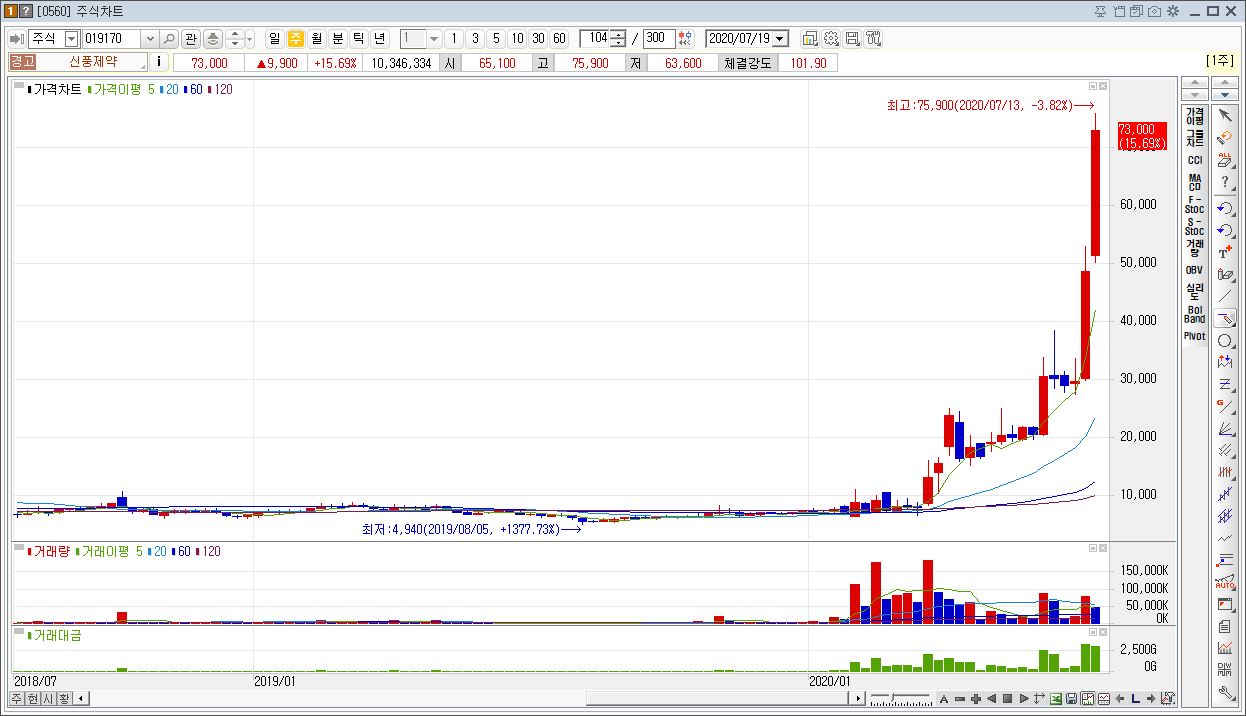Click the zoom in plus icon in the bottom bar
Screen dimensions: 1246x716
[x=976, y=698]
